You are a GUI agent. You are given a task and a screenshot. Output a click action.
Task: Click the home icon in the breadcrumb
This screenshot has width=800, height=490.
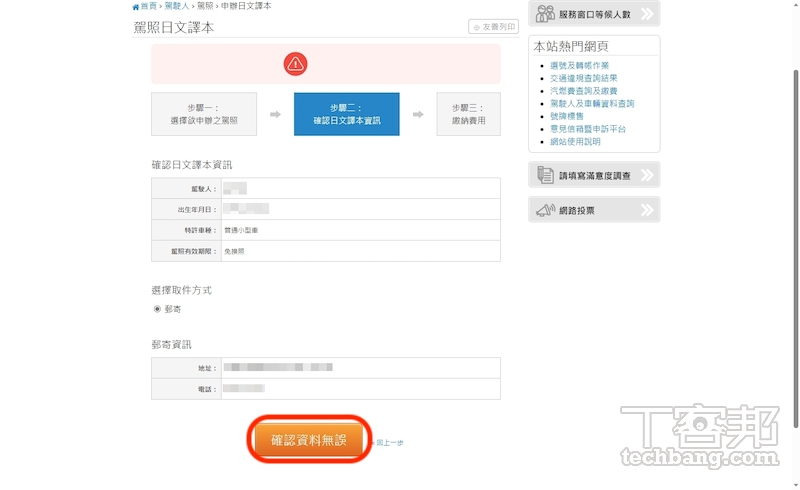tap(135, 7)
